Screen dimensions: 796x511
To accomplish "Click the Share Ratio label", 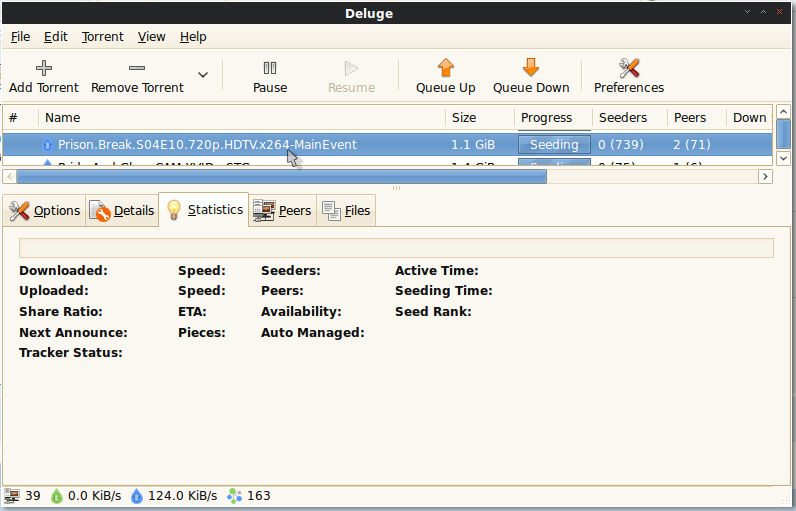I will (61, 312).
